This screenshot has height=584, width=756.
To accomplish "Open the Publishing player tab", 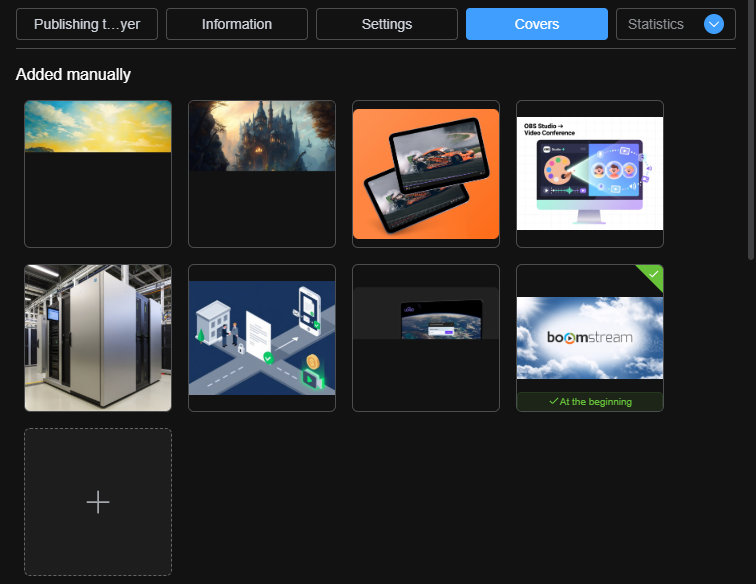I will (x=87, y=24).
